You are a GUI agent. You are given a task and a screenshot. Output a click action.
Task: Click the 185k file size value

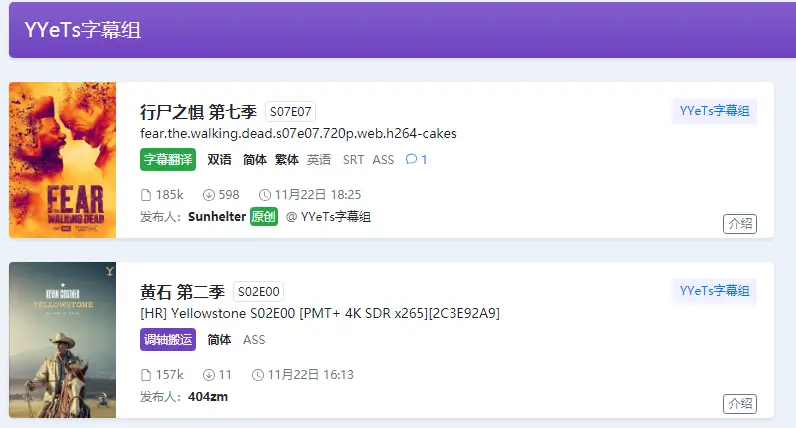pyautogui.click(x=170, y=195)
